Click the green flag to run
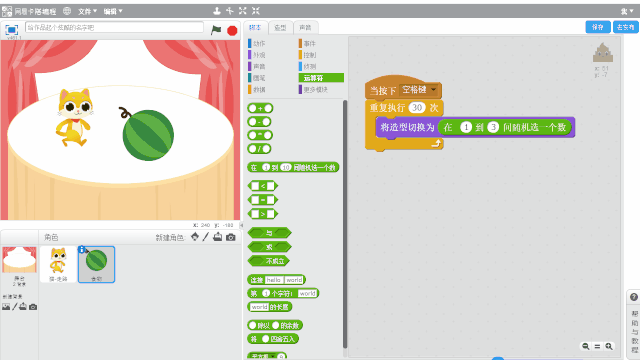The width and height of the screenshot is (640, 360). (216, 30)
